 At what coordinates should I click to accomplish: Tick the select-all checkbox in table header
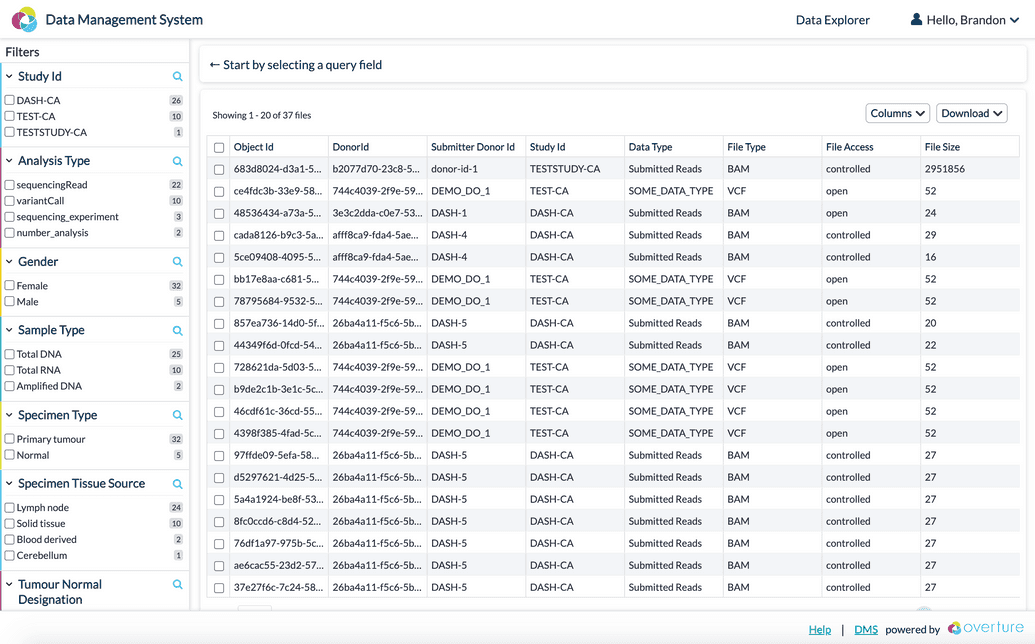(x=219, y=148)
